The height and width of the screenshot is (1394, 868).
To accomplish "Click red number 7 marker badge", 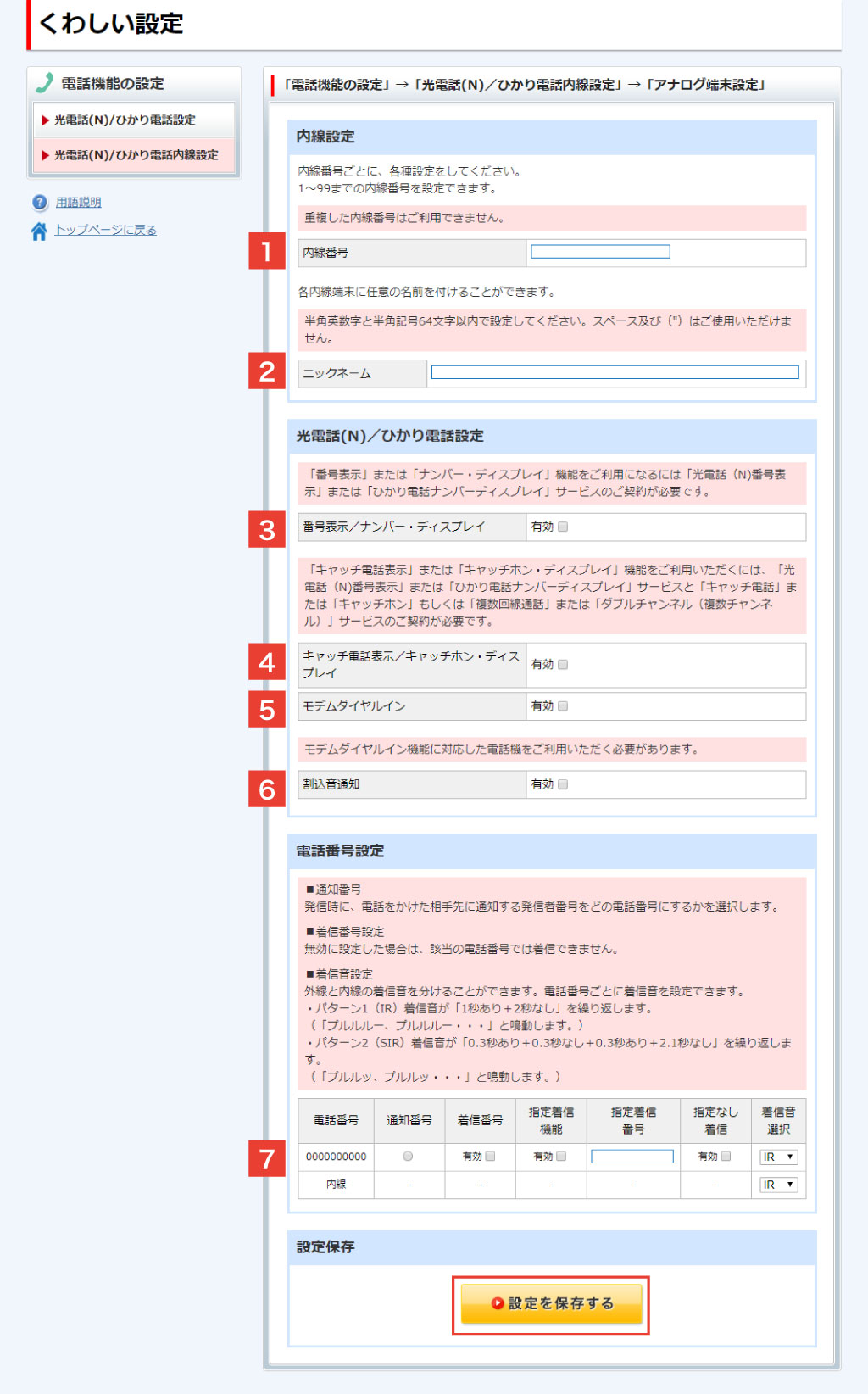I will click(x=266, y=1158).
